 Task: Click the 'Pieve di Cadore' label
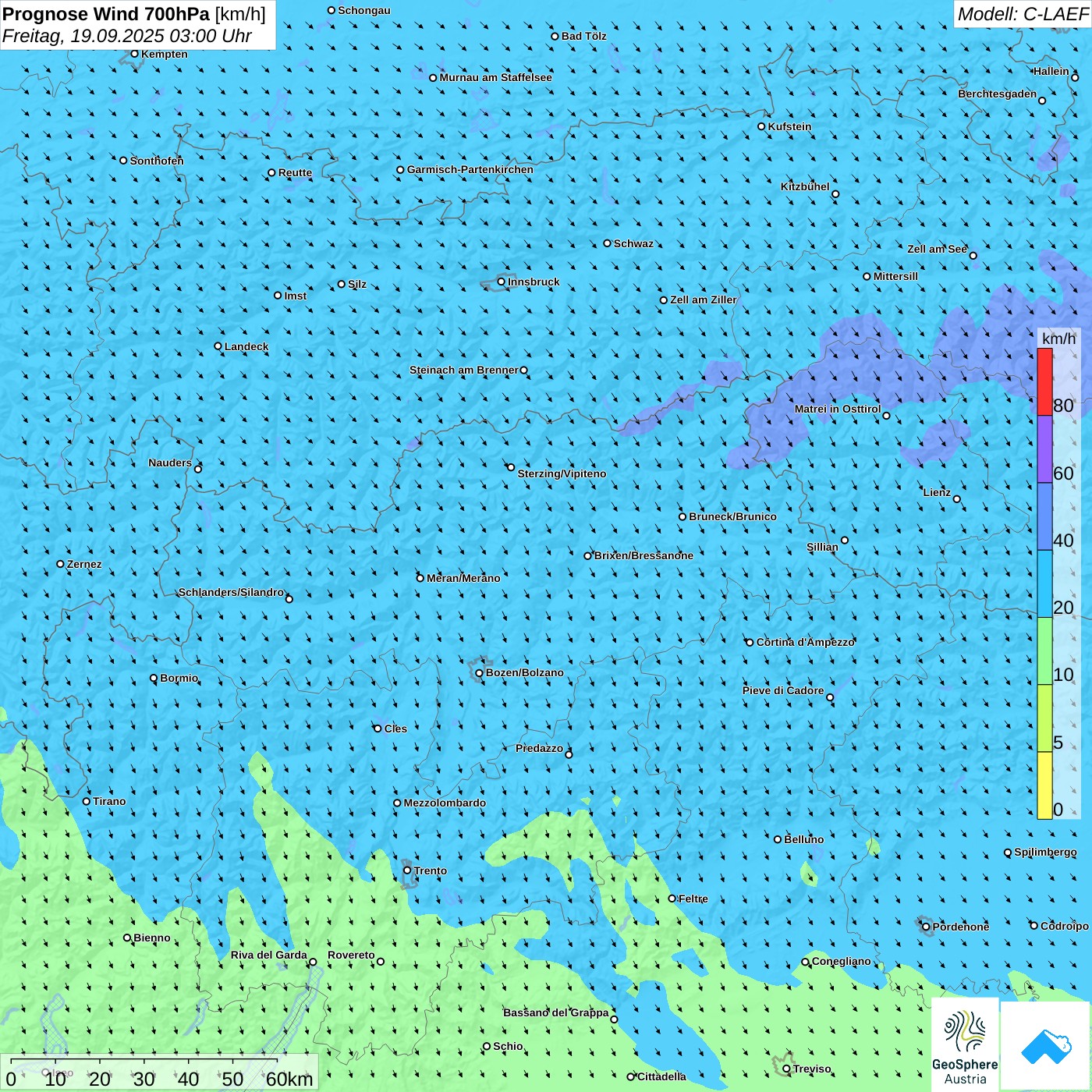pyautogui.click(x=783, y=690)
